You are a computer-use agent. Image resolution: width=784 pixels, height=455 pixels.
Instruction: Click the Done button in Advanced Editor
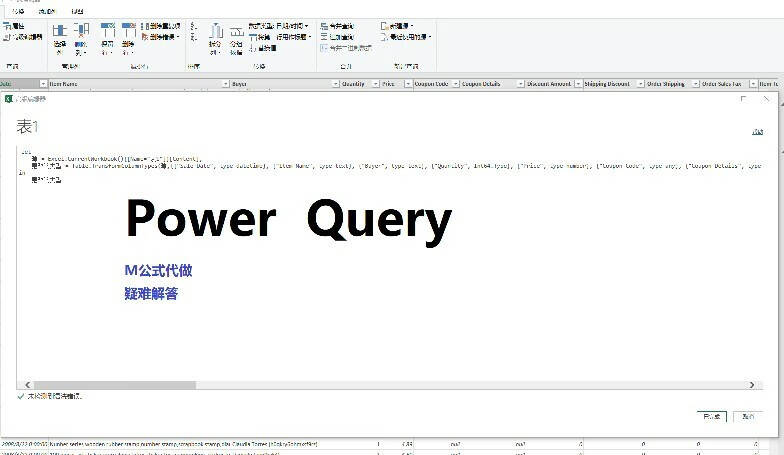tap(712, 416)
